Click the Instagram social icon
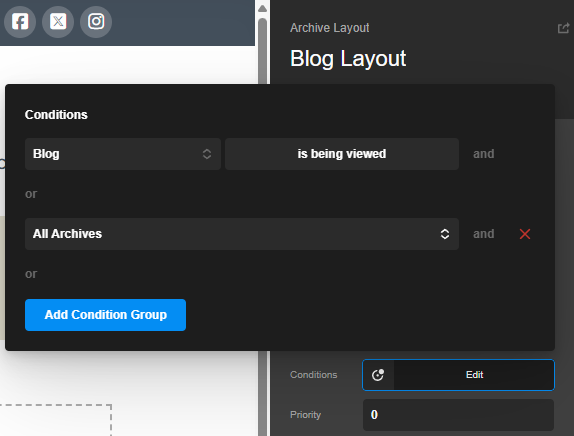Viewport: 574px width, 436px height. (x=96, y=22)
